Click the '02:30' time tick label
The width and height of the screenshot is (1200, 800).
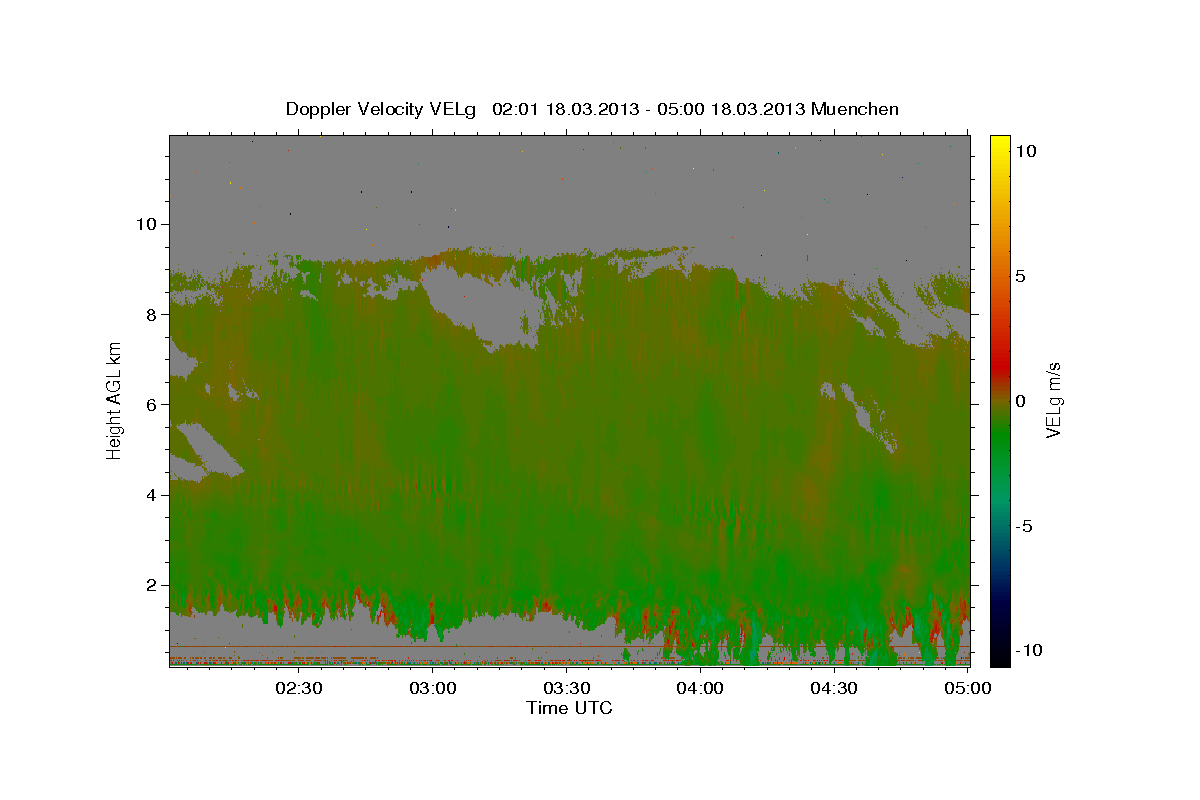pyautogui.click(x=298, y=688)
